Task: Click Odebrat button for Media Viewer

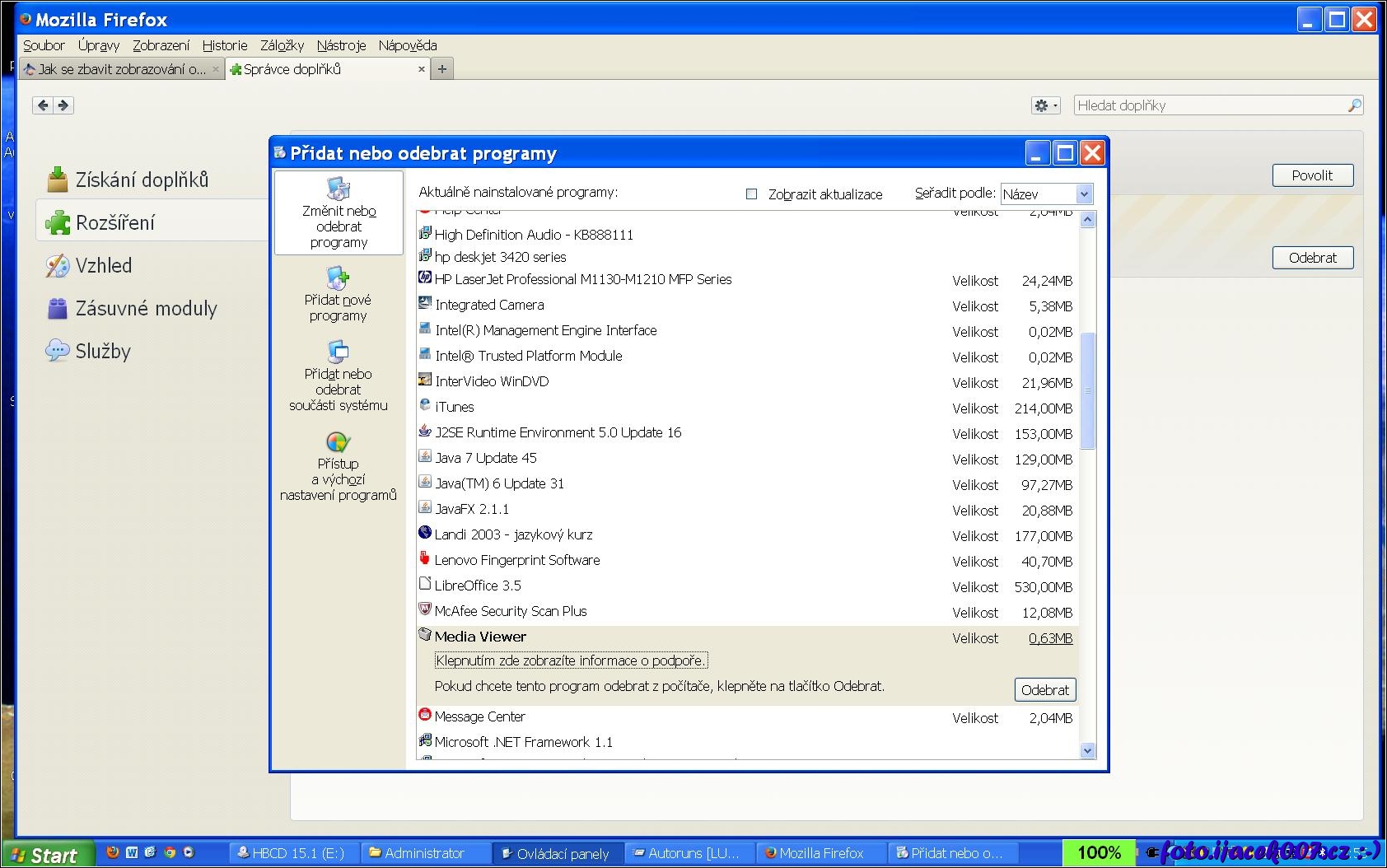Action: pos(1044,690)
